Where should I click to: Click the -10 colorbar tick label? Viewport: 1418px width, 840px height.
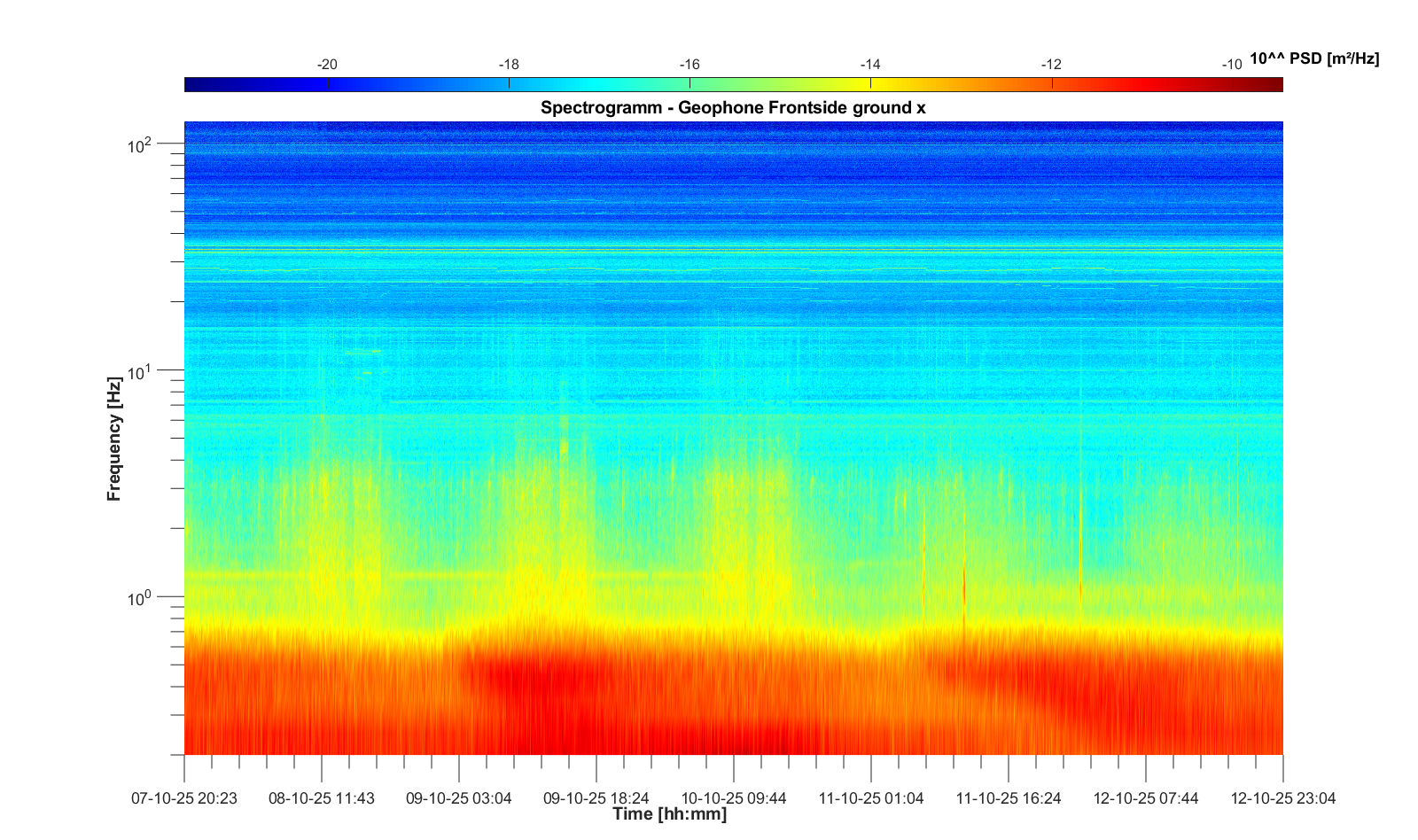pyautogui.click(x=1231, y=65)
